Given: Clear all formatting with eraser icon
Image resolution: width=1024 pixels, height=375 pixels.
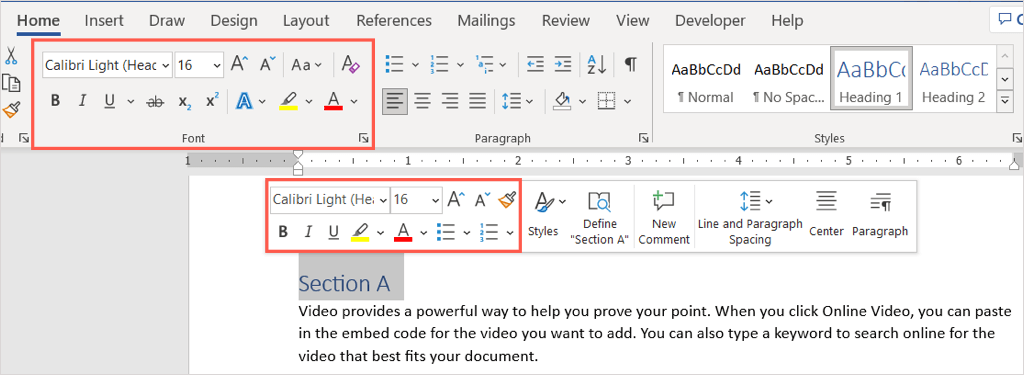Looking at the screenshot, I should coord(350,65).
